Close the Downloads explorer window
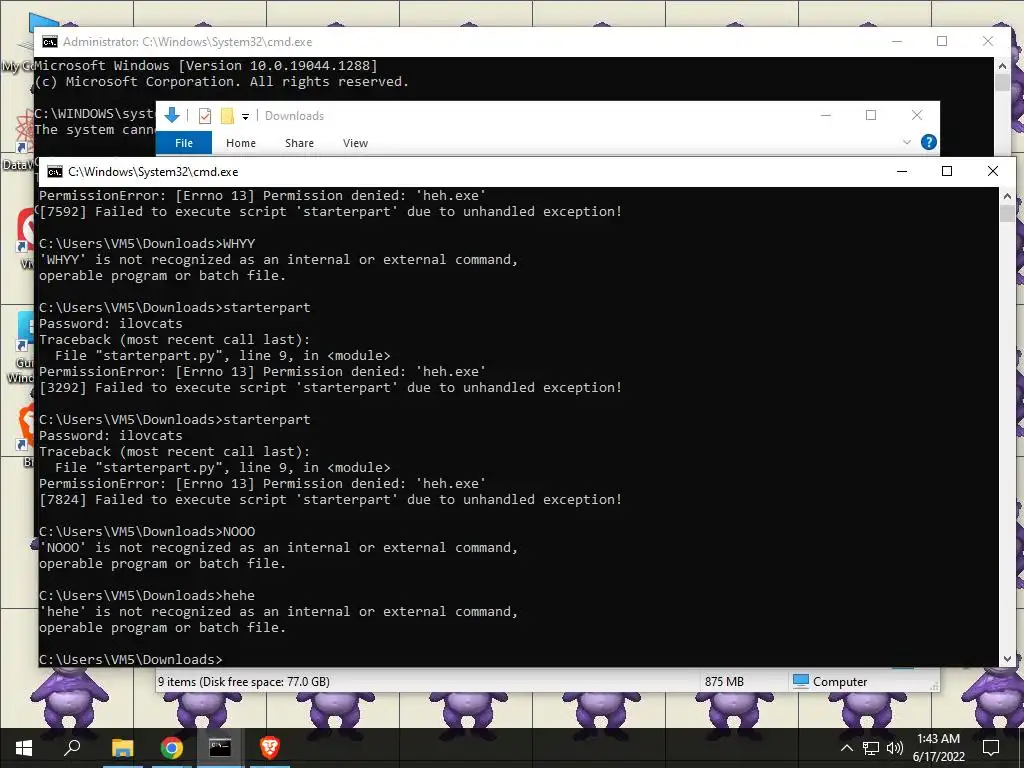The width and height of the screenshot is (1024, 768). pyautogui.click(x=917, y=116)
